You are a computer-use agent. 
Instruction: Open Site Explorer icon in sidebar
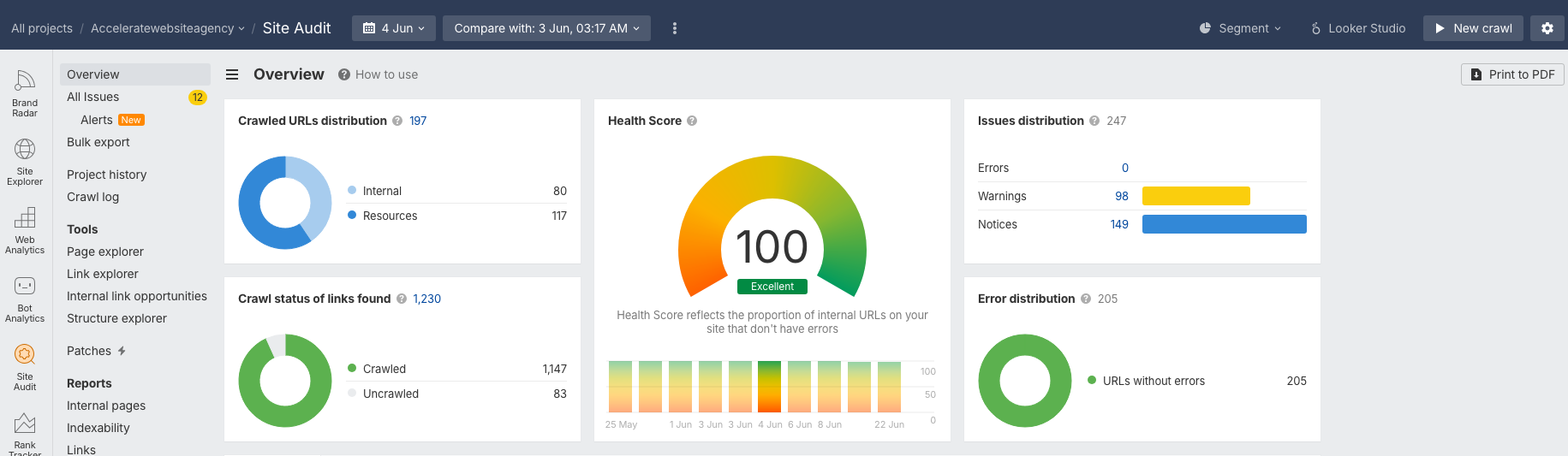pyautogui.click(x=25, y=163)
